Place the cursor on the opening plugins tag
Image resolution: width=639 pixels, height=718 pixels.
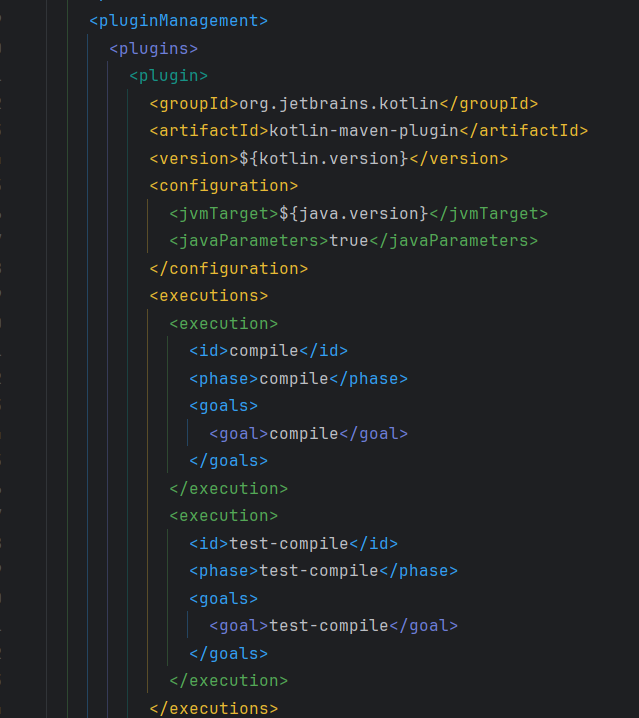pyautogui.click(x=153, y=49)
